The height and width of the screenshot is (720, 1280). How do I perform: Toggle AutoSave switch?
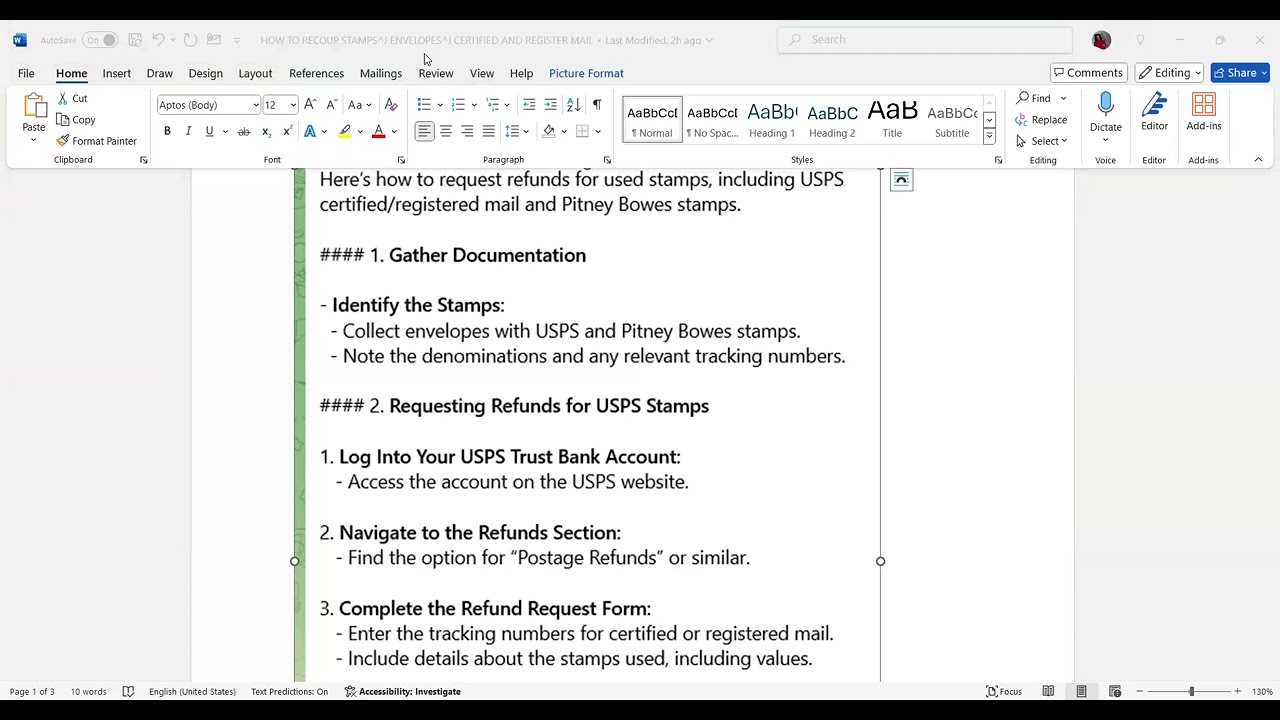(x=99, y=40)
